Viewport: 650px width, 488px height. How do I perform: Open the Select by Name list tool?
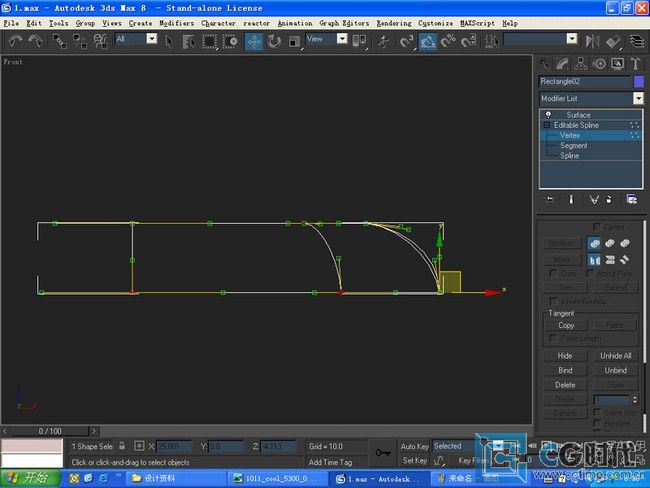point(189,41)
